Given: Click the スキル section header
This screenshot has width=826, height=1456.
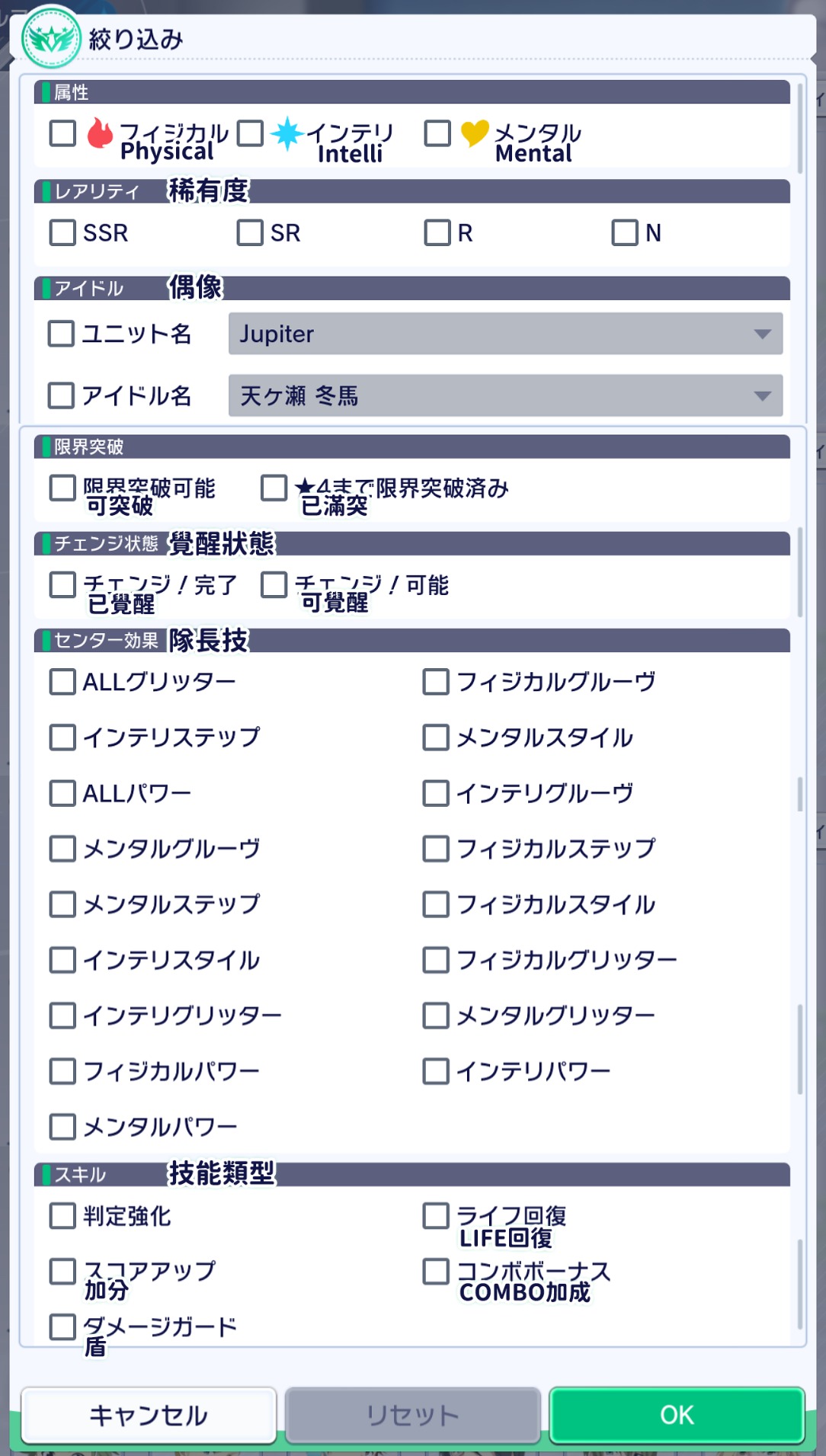Looking at the screenshot, I should click(411, 1174).
